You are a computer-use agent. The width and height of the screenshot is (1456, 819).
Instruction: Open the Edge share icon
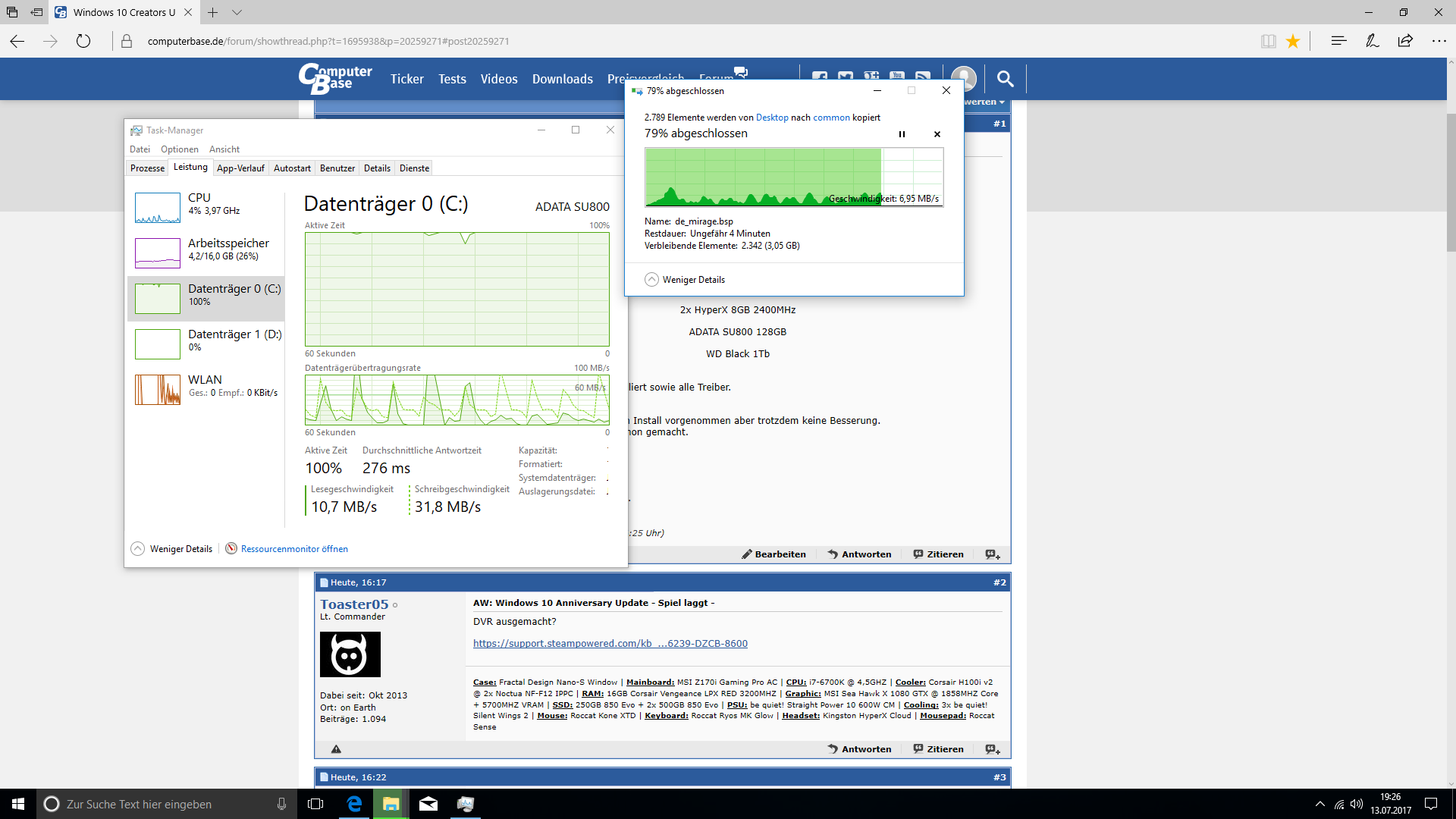1405,41
